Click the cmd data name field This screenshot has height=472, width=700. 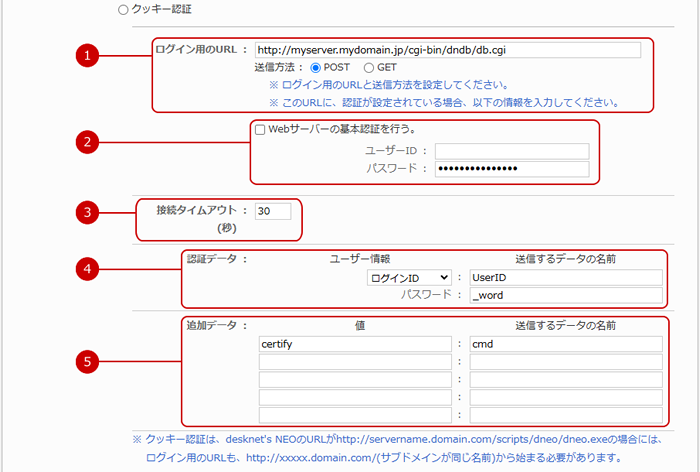pyautogui.click(x=566, y=344)
